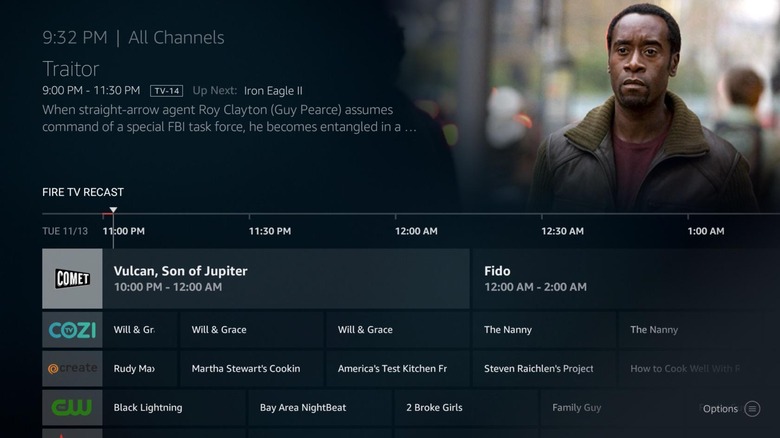Click the TV-14 rating badge

coord(167,91)
